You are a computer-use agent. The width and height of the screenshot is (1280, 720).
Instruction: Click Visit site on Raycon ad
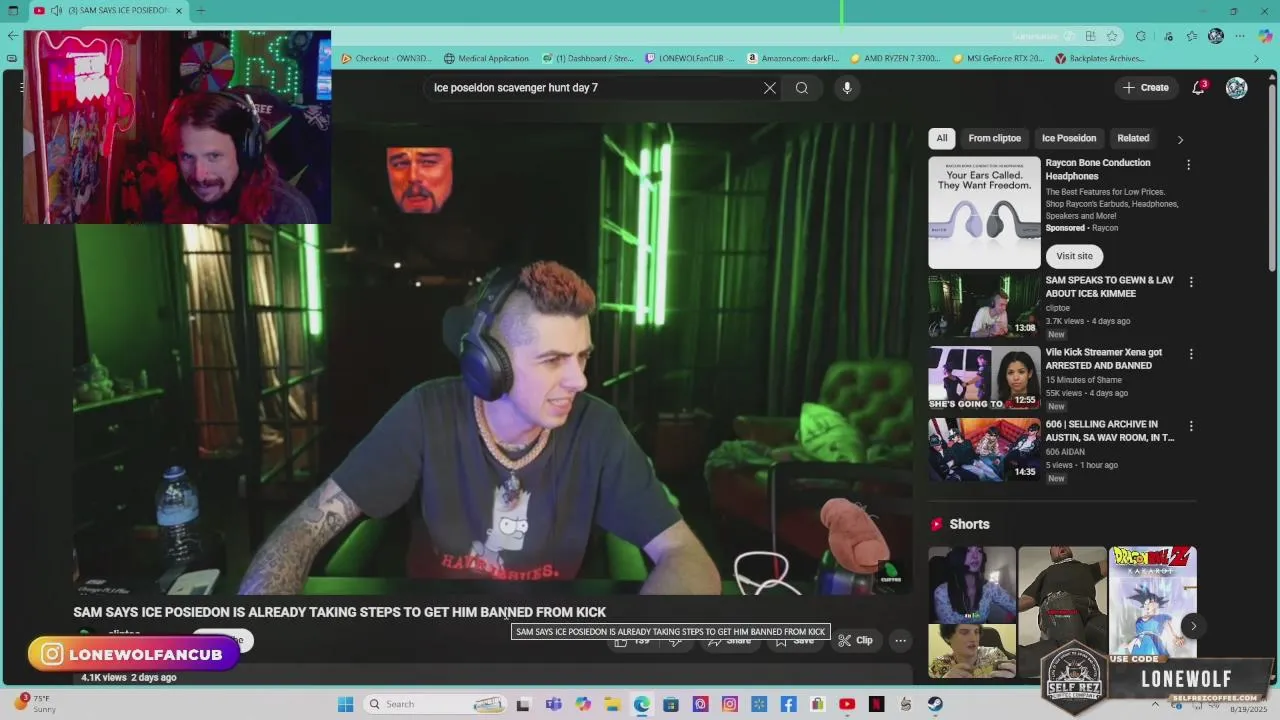click(1074, 256)
